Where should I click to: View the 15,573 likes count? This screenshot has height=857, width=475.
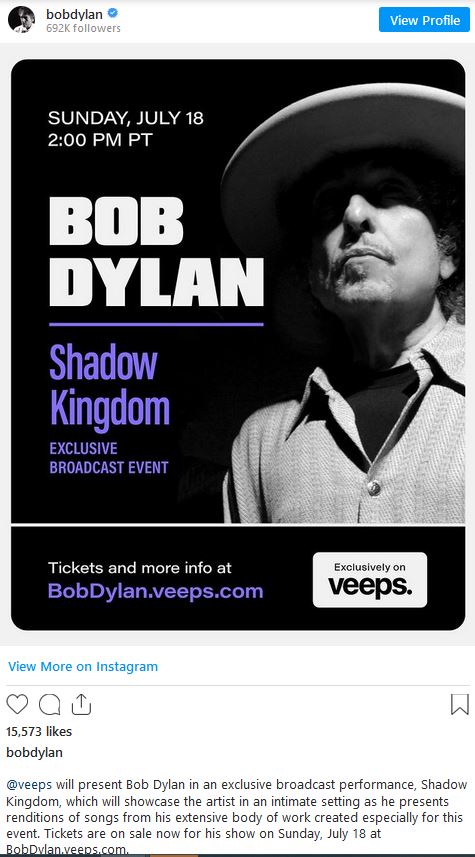click(x=39, y=731)
